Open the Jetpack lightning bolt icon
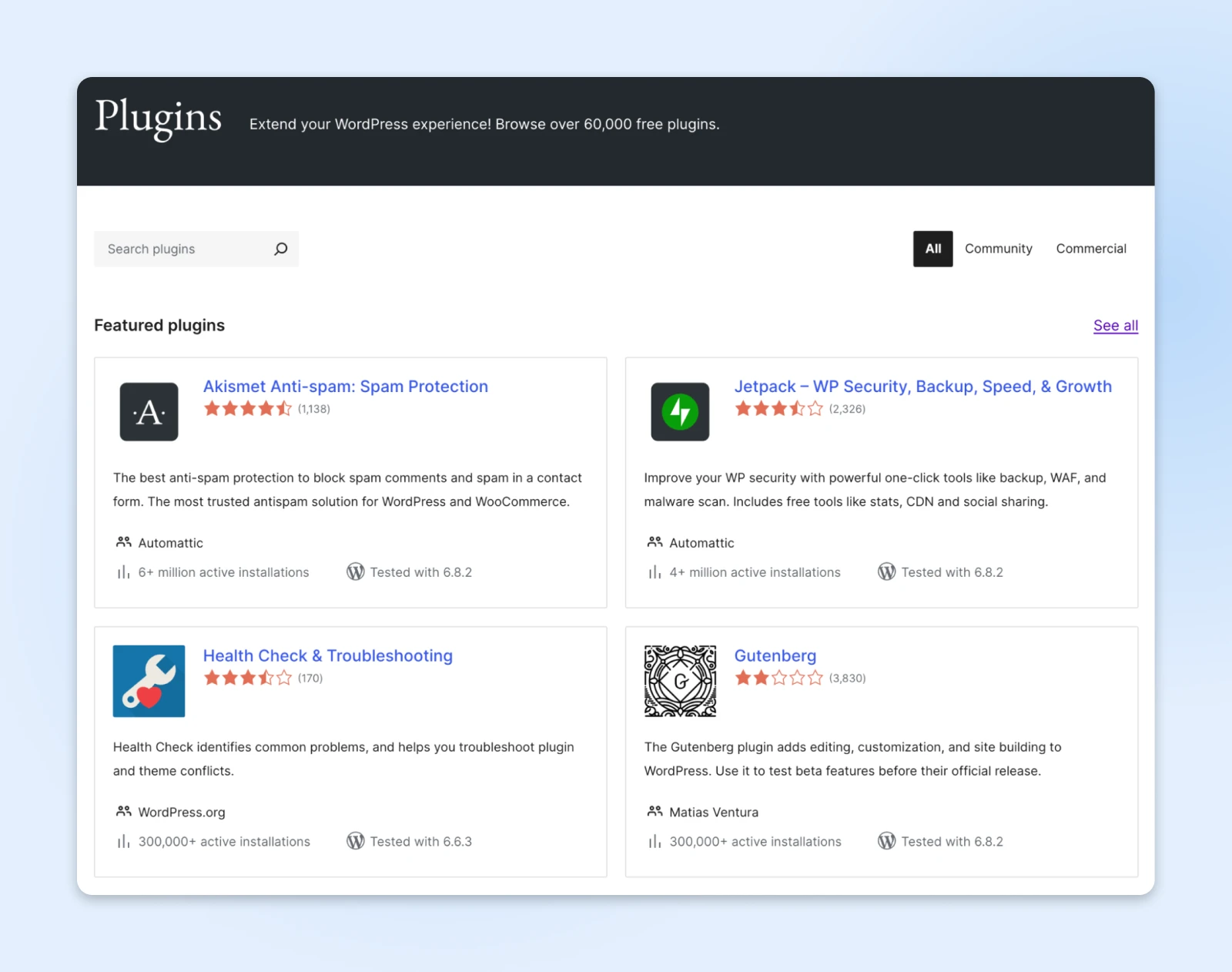The image size is (1232, 972). tap(680, 411)
